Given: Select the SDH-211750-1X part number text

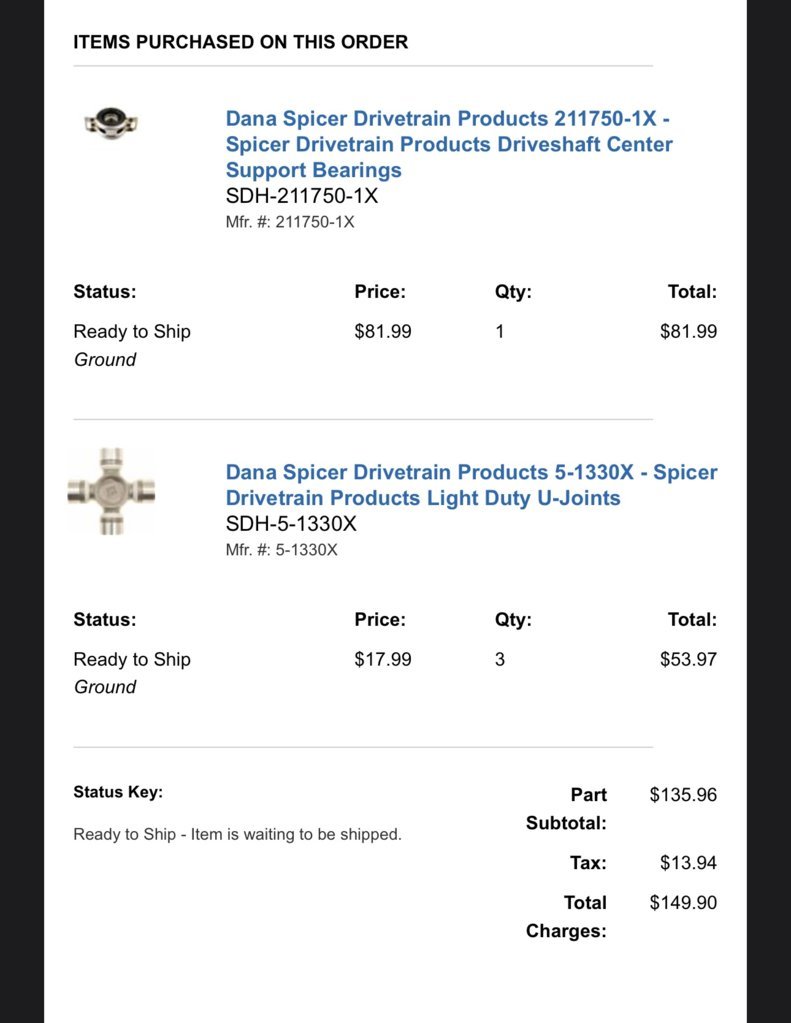Looking at the screenshot, I should click(302, 196).
